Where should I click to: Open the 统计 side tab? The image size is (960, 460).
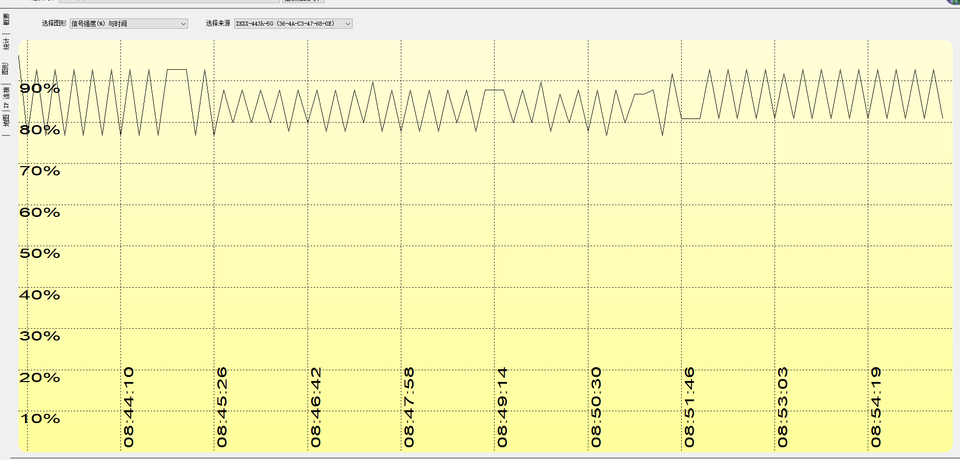pyautogui.click(x=6, y=44)
